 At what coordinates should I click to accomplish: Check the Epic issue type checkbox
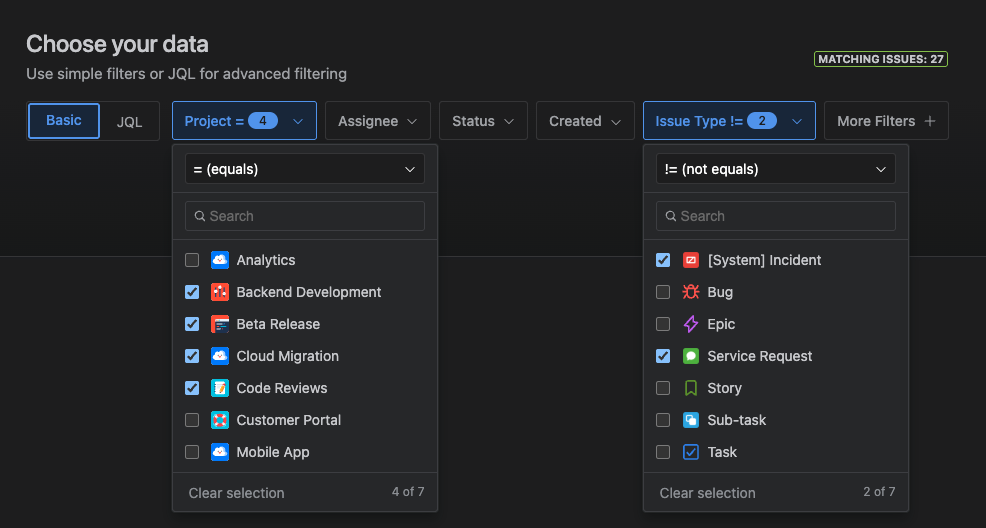[663, 324]
